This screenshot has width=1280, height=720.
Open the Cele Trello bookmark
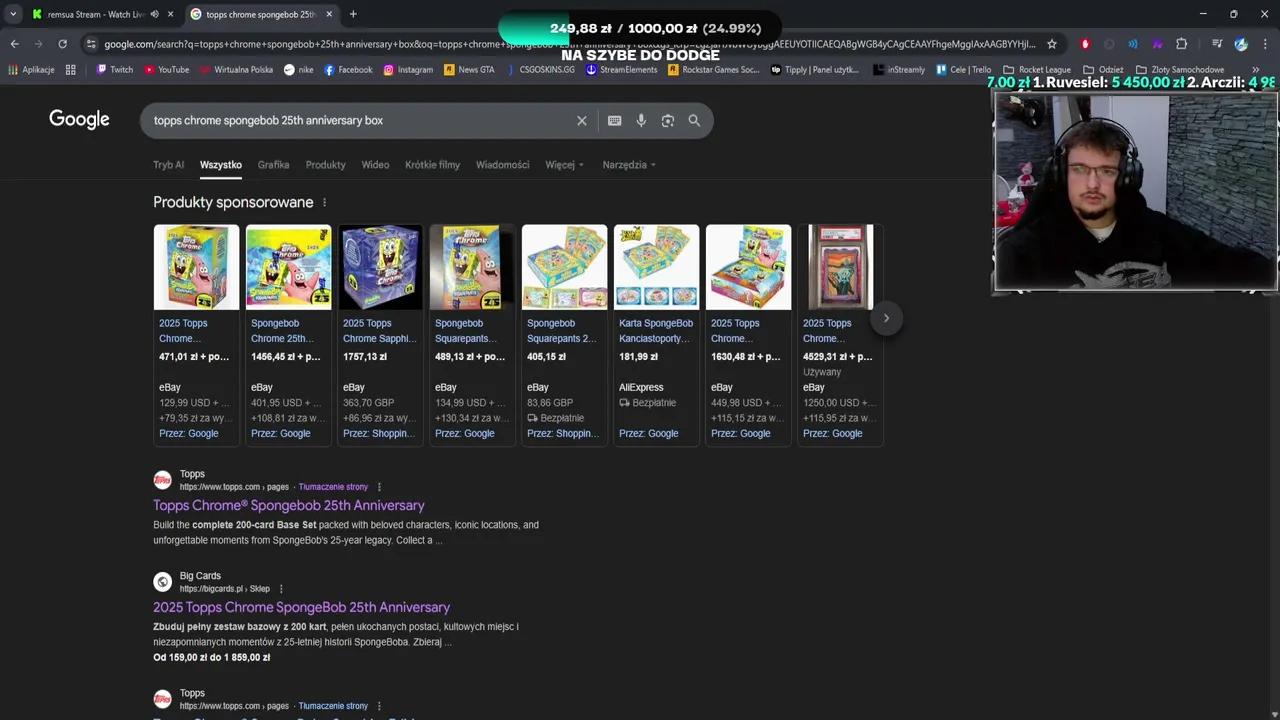[964, 70]
